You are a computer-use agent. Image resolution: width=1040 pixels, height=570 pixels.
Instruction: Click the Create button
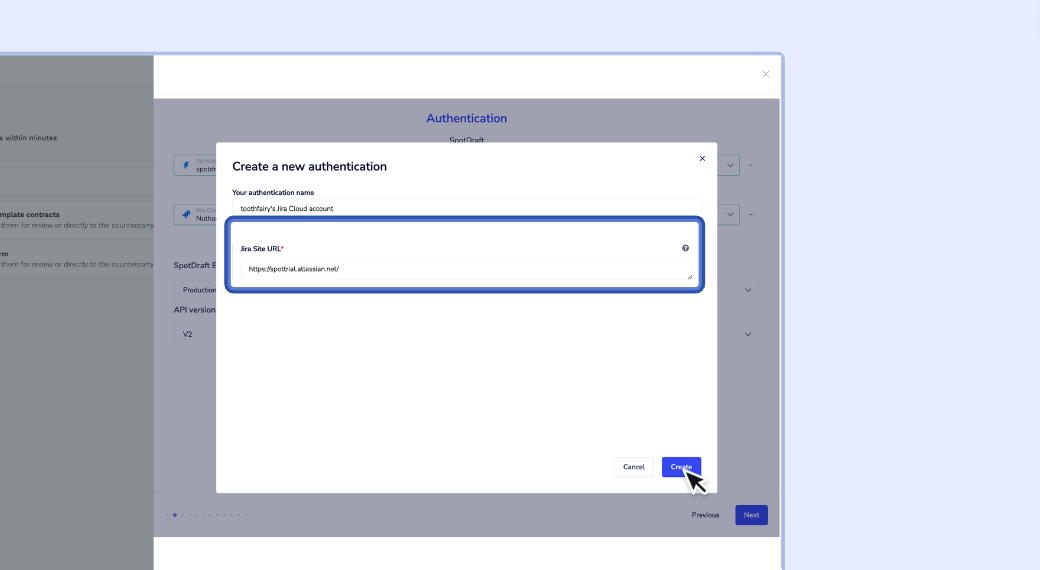point(681,467)
